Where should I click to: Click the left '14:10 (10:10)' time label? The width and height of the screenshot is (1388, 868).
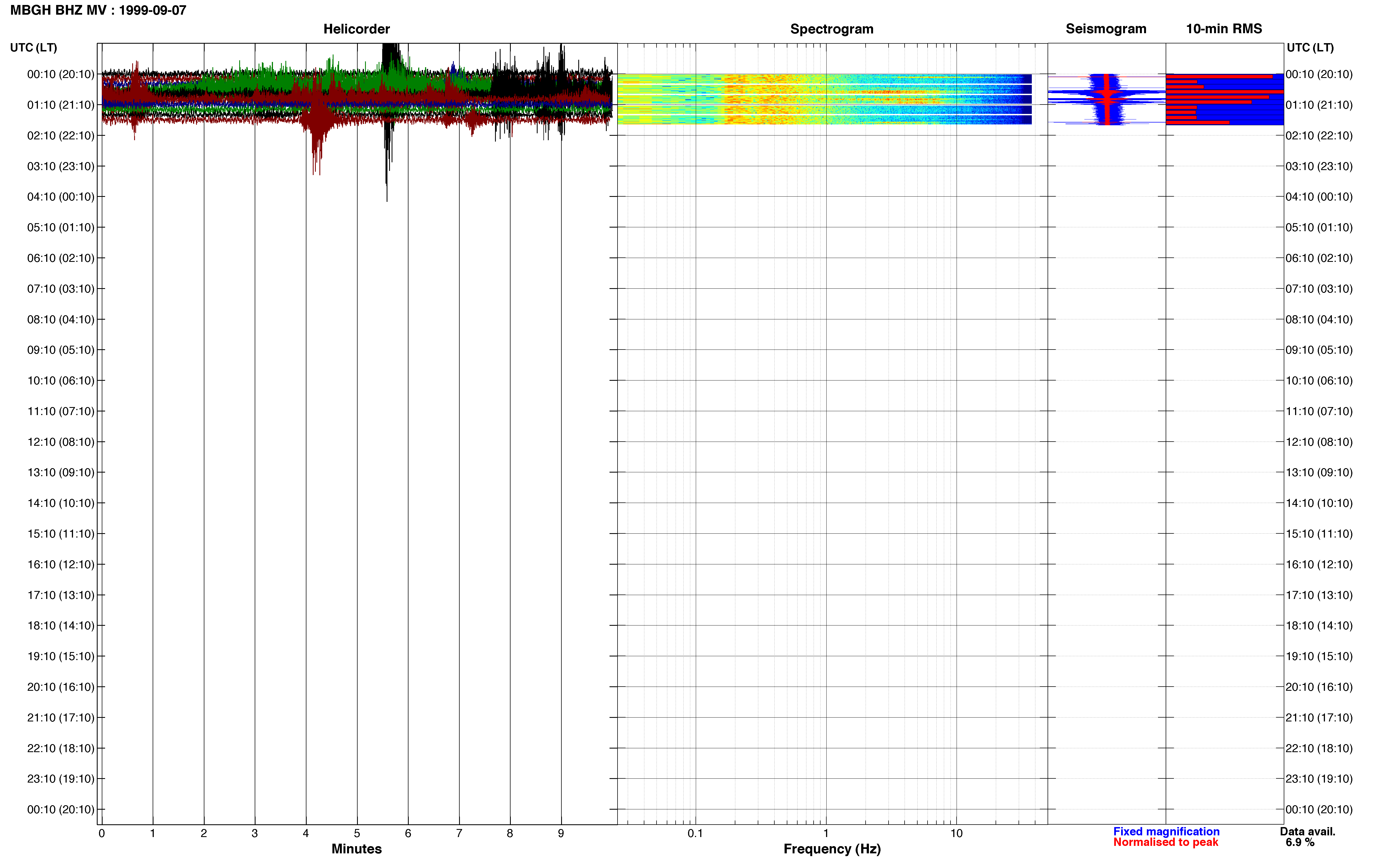click(61, 503)
